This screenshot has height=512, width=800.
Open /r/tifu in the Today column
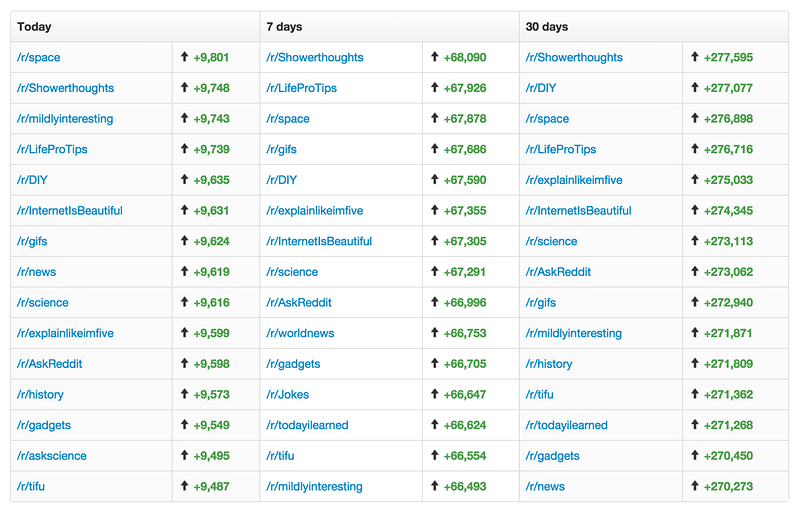pyautogui.click(x=31, y=485)
